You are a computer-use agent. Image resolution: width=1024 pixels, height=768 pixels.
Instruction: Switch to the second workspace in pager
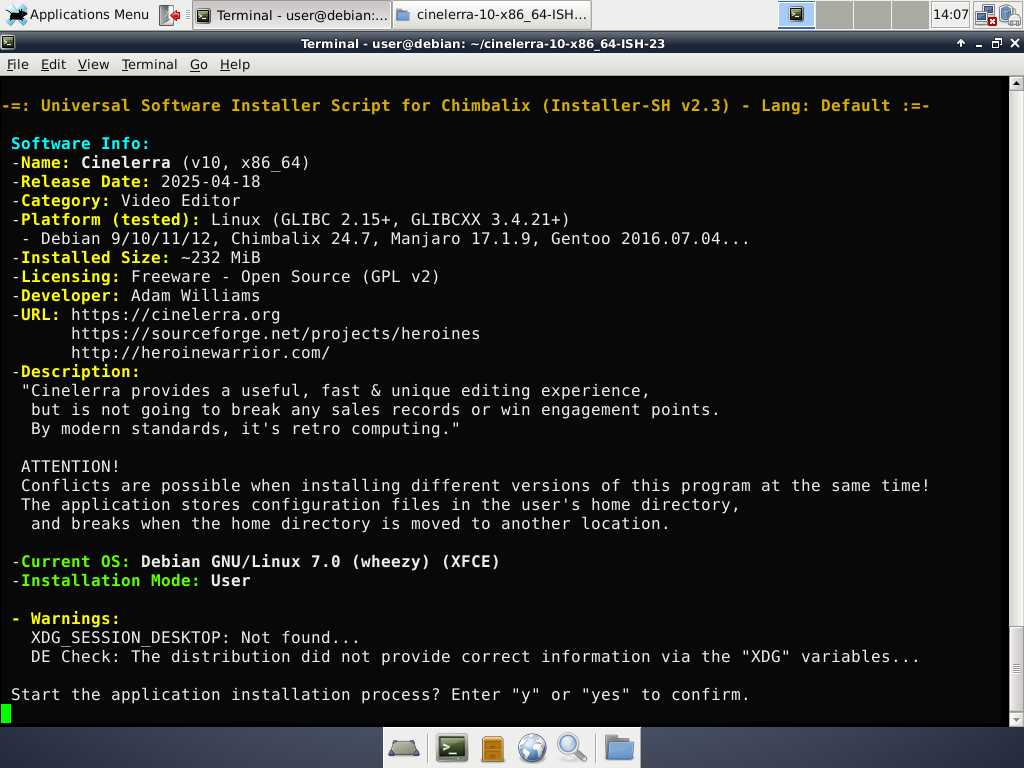(834, 14)
